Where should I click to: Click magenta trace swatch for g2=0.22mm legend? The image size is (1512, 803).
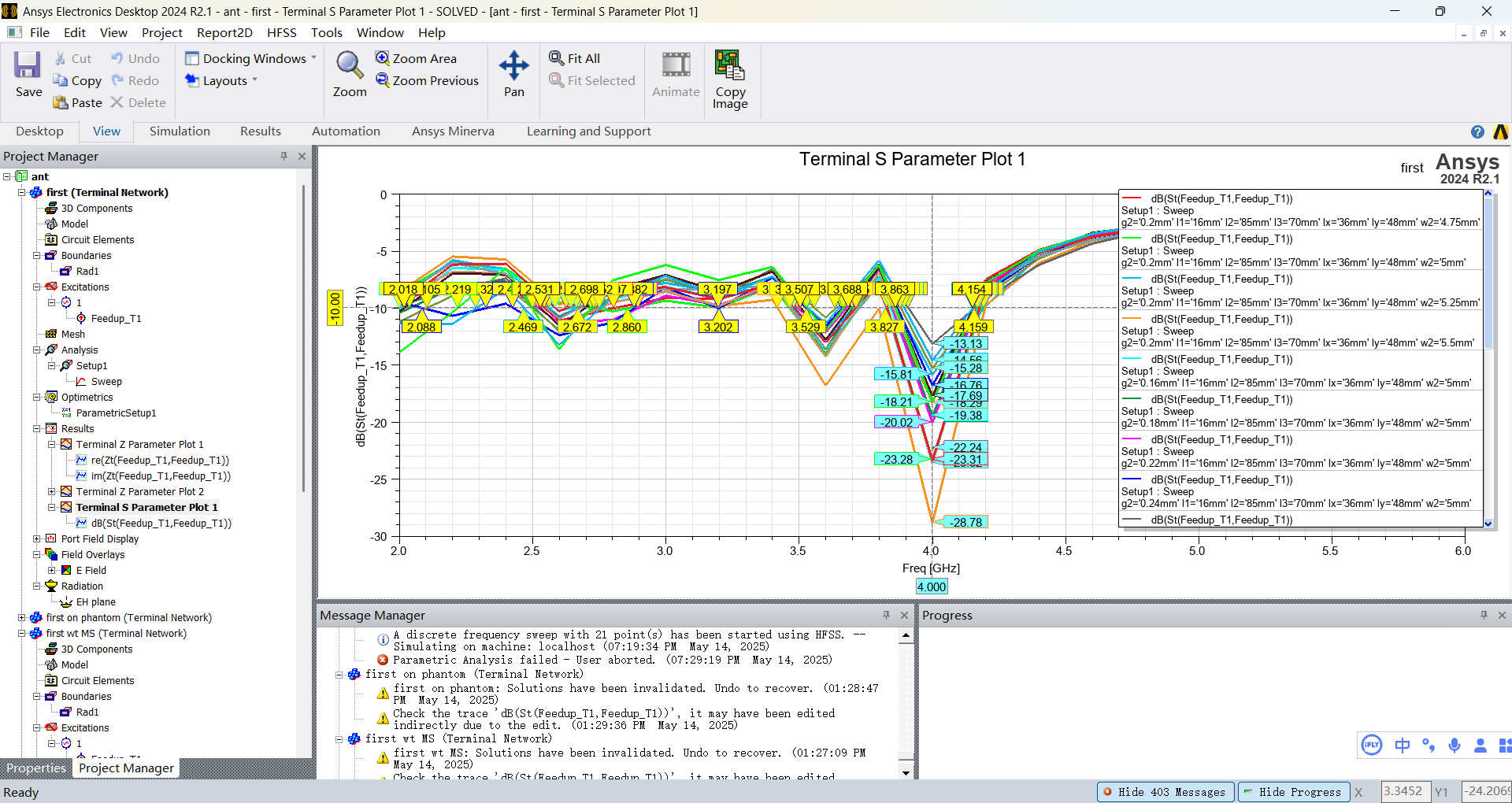coord(1132,440)
